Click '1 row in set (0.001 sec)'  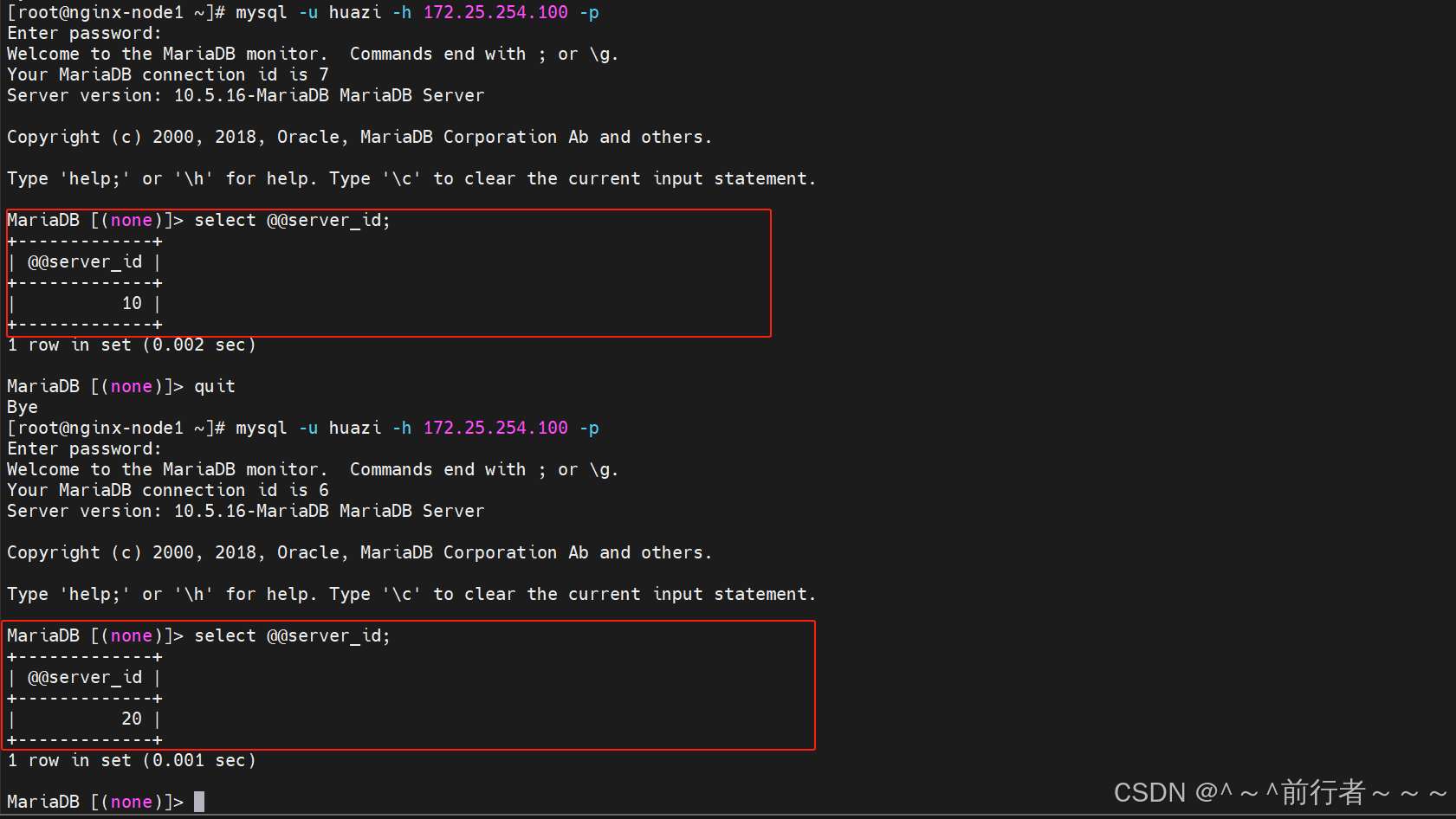pyautogui.click(x=132, y=760)
